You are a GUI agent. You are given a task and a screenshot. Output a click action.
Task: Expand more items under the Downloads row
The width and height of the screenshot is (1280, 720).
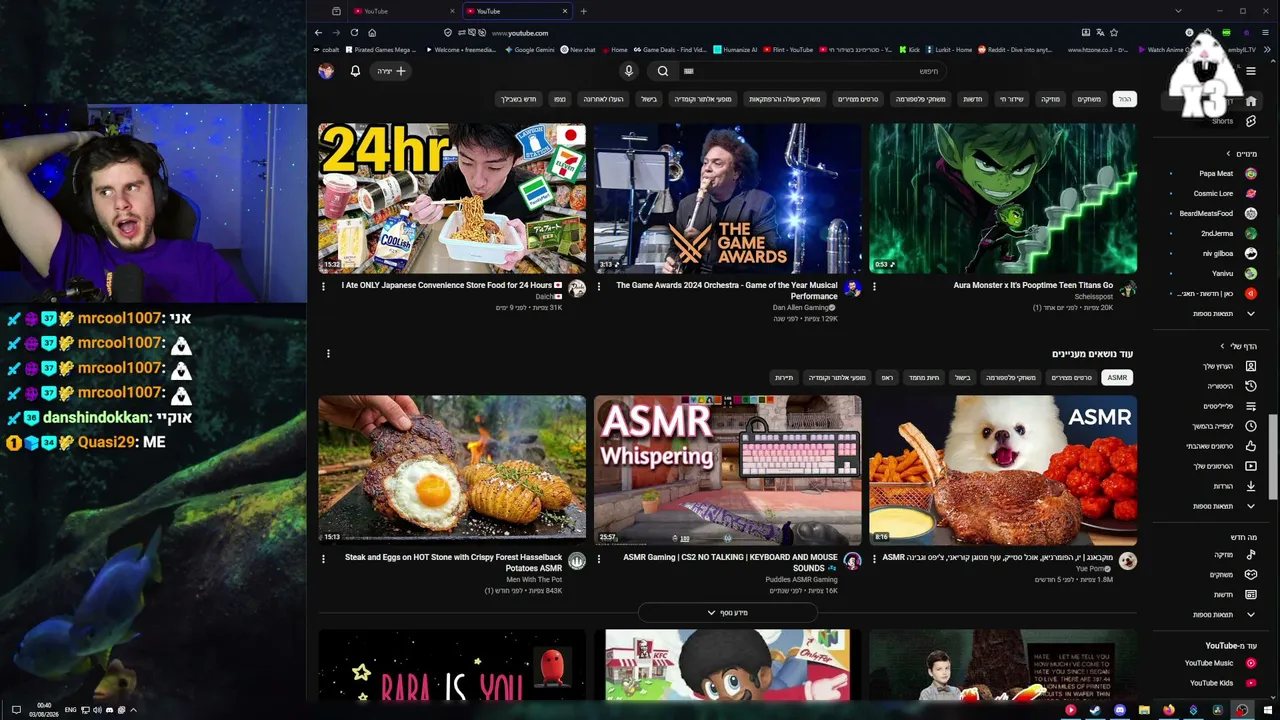(x=1224, y=506)
